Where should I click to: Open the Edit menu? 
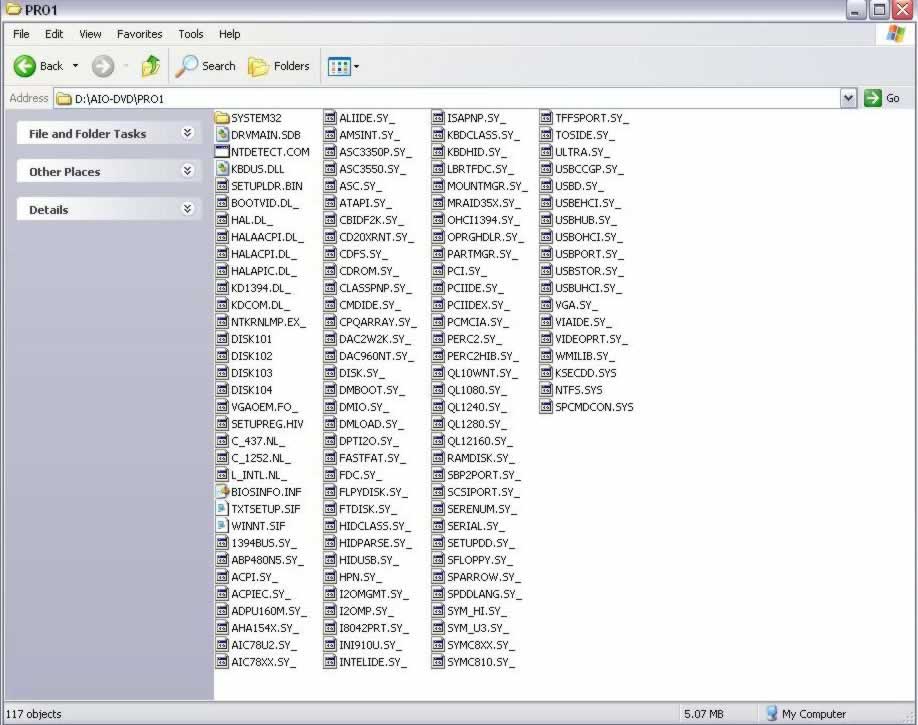[54, 34]
